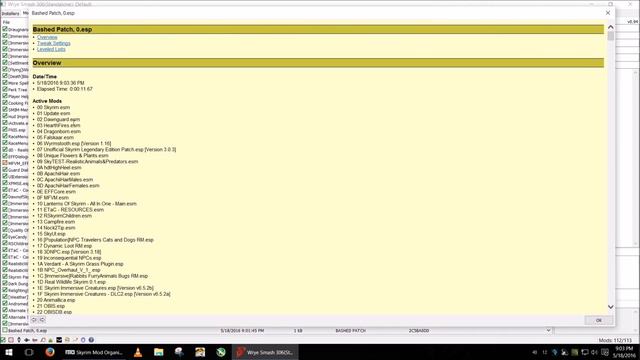The image size is (640, 360).
Task: Open the blue question mark help icon
Action: (x=91, y=340)
